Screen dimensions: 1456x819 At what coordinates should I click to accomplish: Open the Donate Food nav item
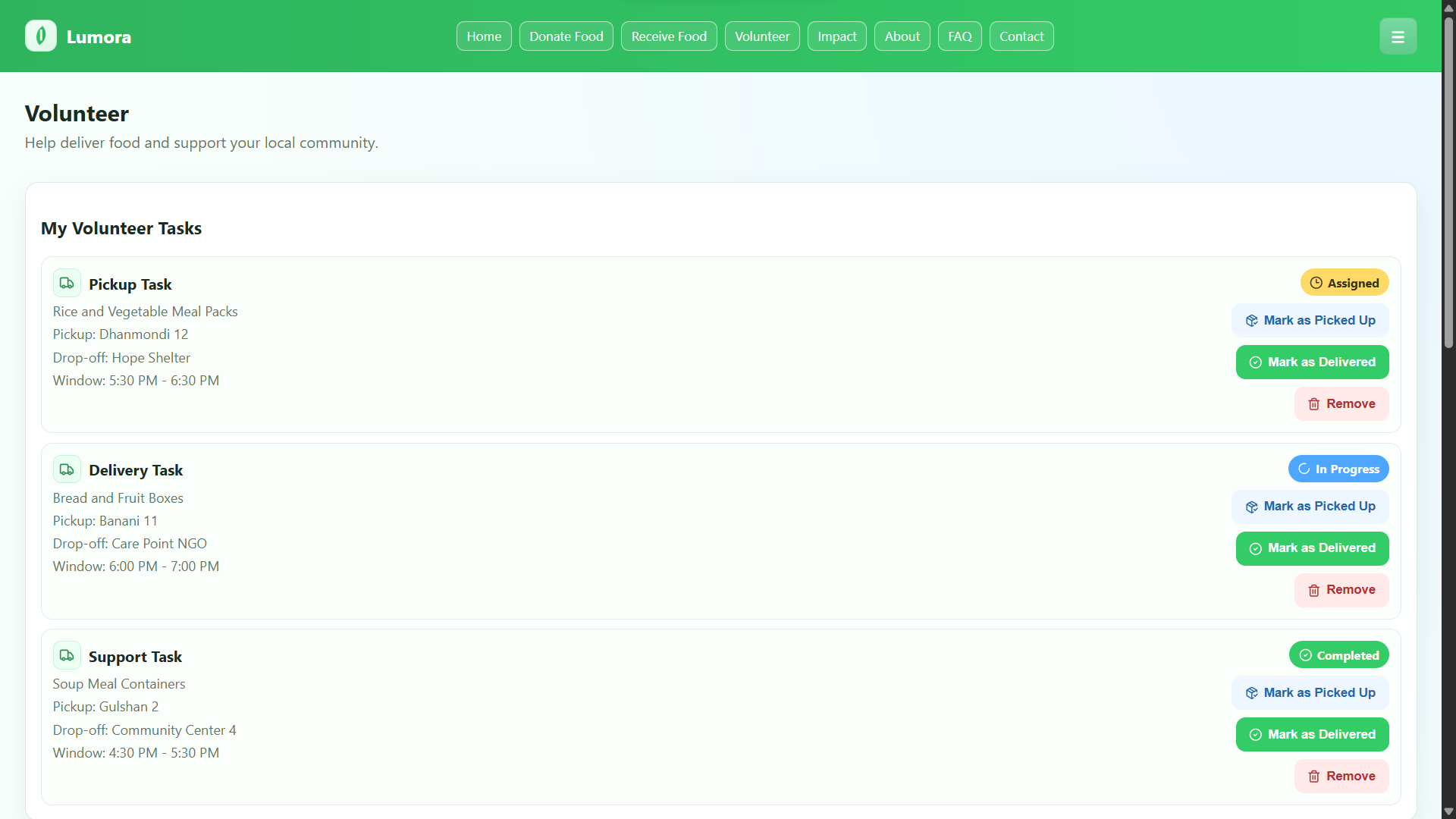(x=566, y=36)
